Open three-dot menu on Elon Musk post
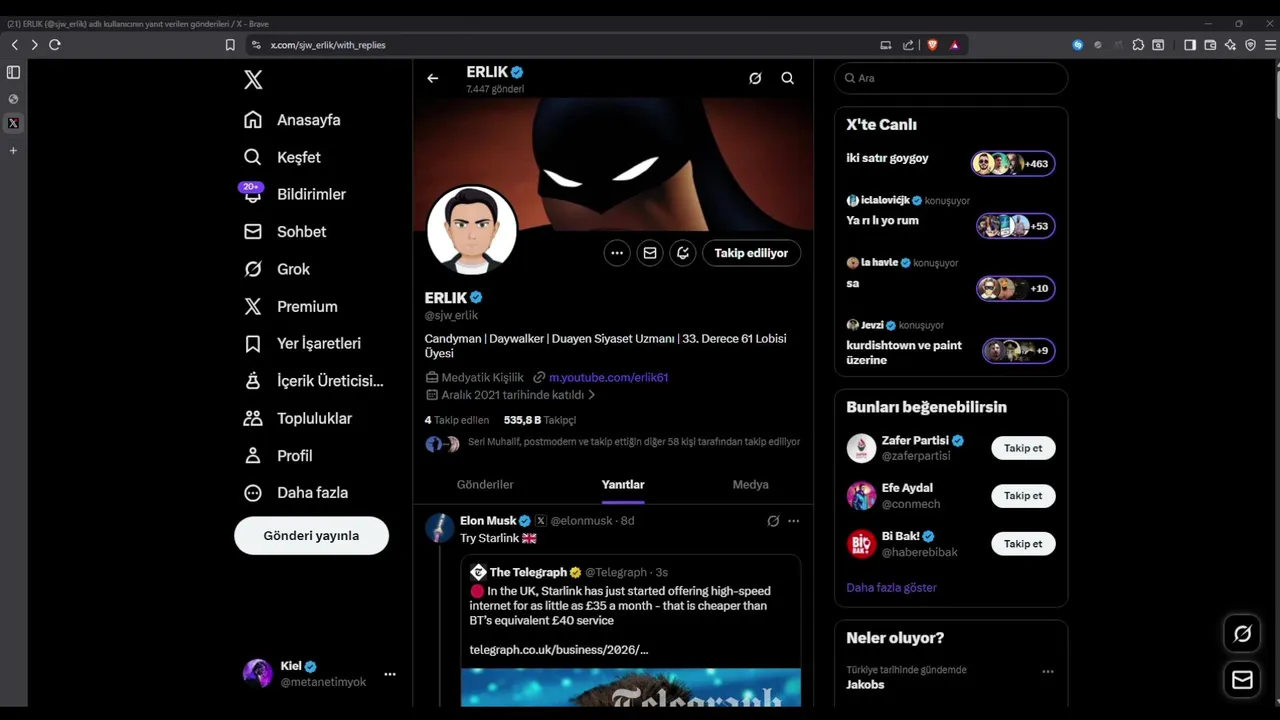The height and width of the screenshot is (720, 1280). coord(794,521)
